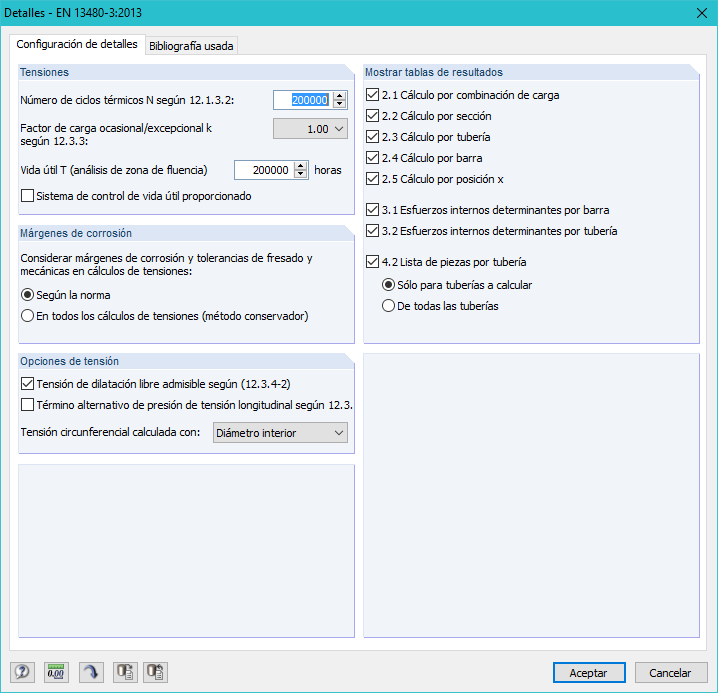The width and height of the screenshot is (718, 693).
Task: Enable Sistema de control de vida útil
Action: (x=27, y=196)
